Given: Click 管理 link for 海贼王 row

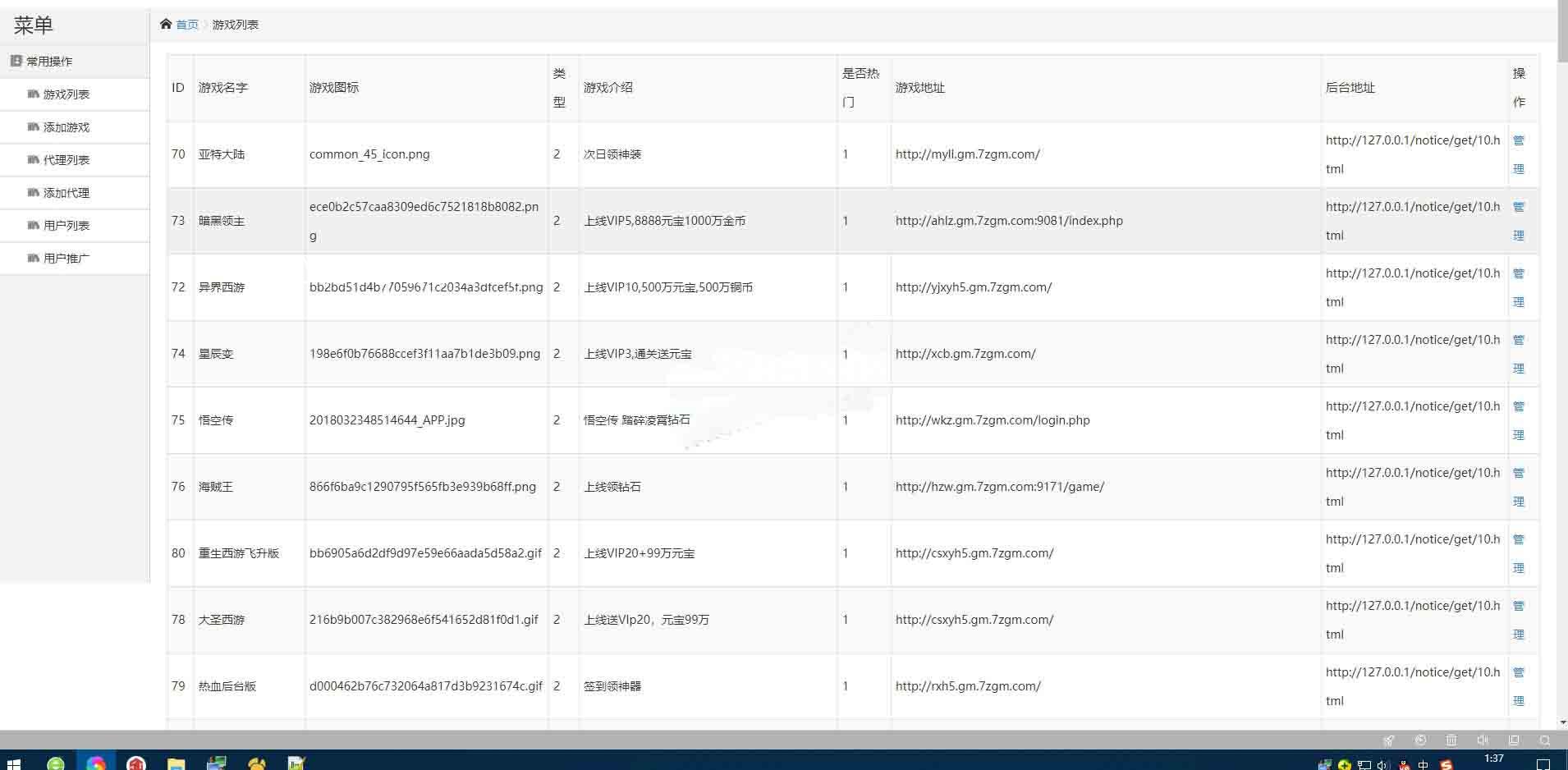Looking at the screenshot, I should click(x=1519, y=487).
